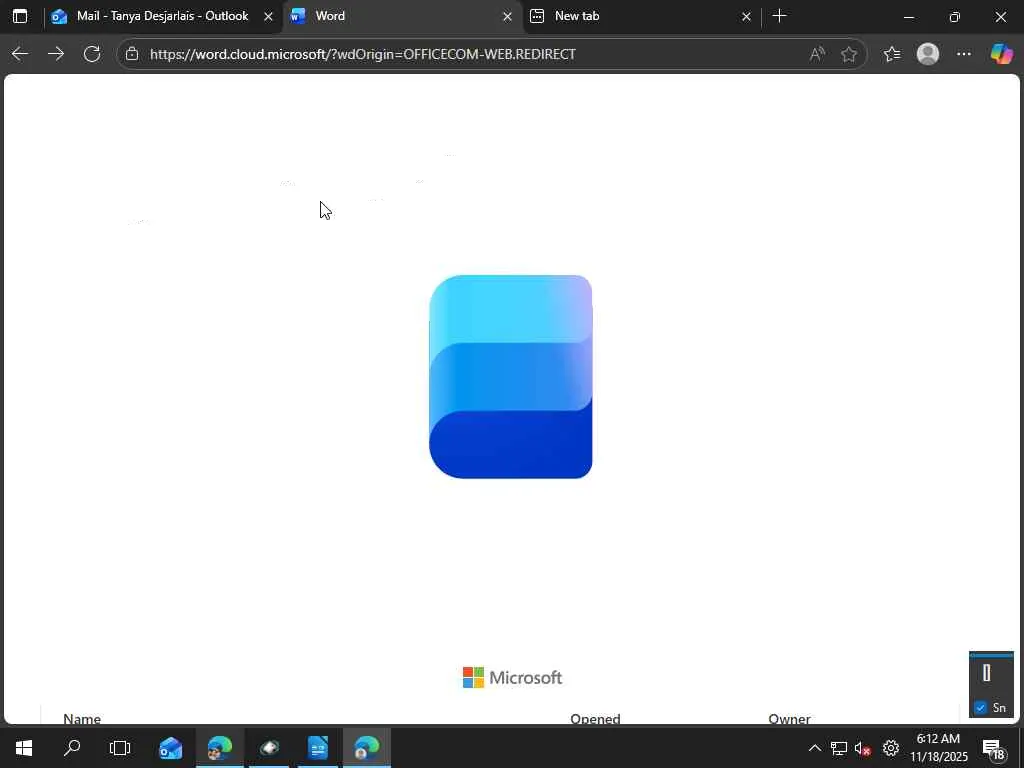Start Read aloud from the address bar

coord(817,54)
